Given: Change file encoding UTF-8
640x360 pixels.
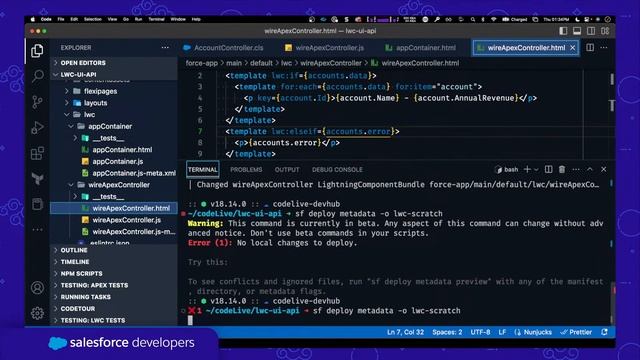Looking at the screenshot, I should point(480,332).
